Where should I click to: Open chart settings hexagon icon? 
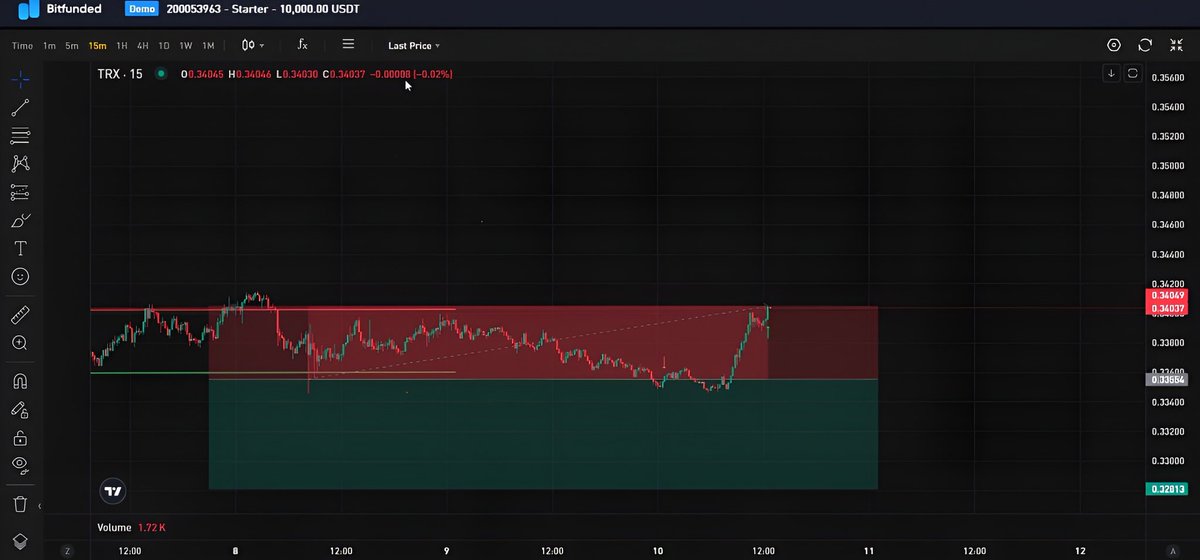point(1114,45)
